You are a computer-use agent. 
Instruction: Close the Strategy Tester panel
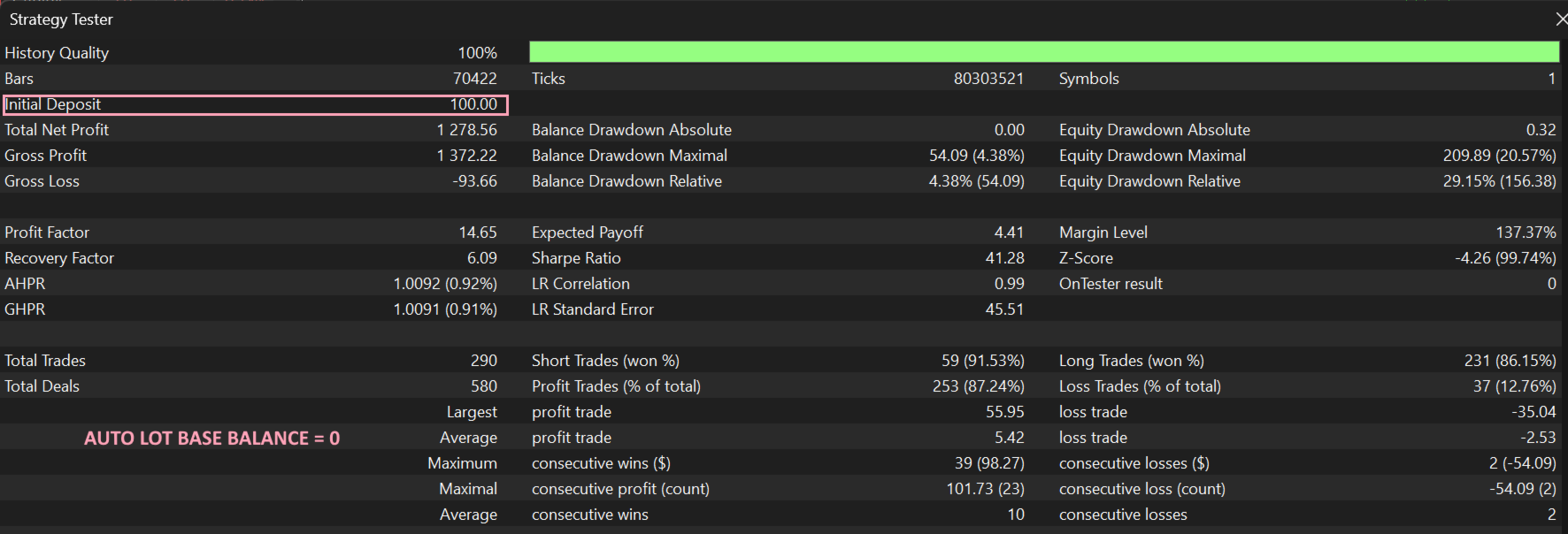point(1561,19)
